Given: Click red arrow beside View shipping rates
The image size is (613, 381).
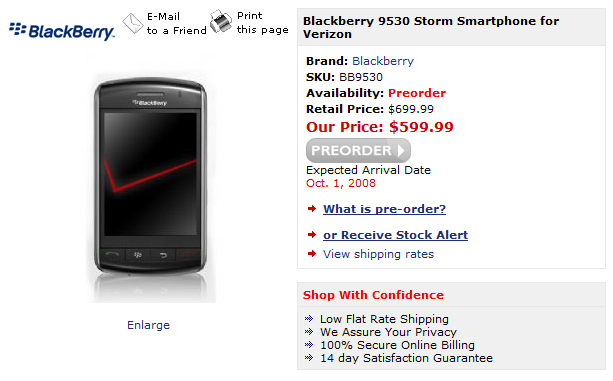Looking at the screenshot, I should point(312,254).
